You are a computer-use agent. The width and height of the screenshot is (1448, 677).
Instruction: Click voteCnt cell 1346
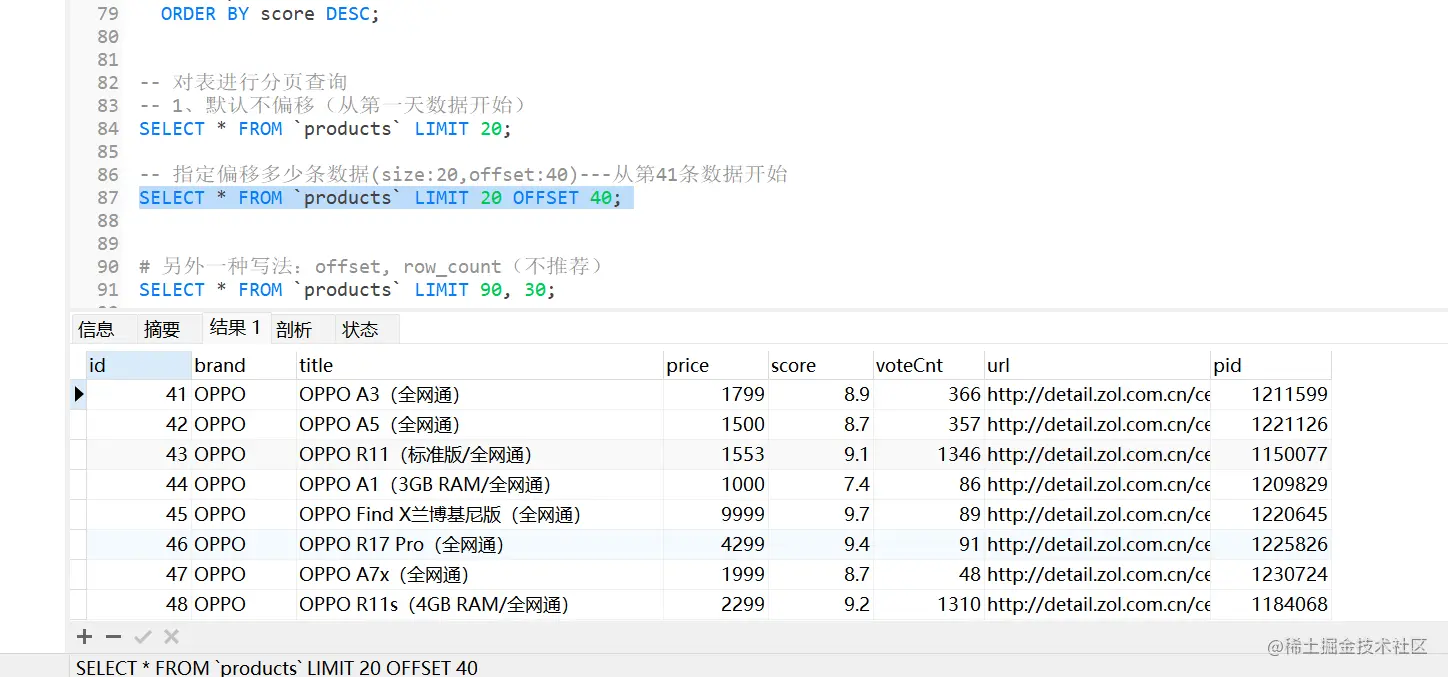click(928, 454)
